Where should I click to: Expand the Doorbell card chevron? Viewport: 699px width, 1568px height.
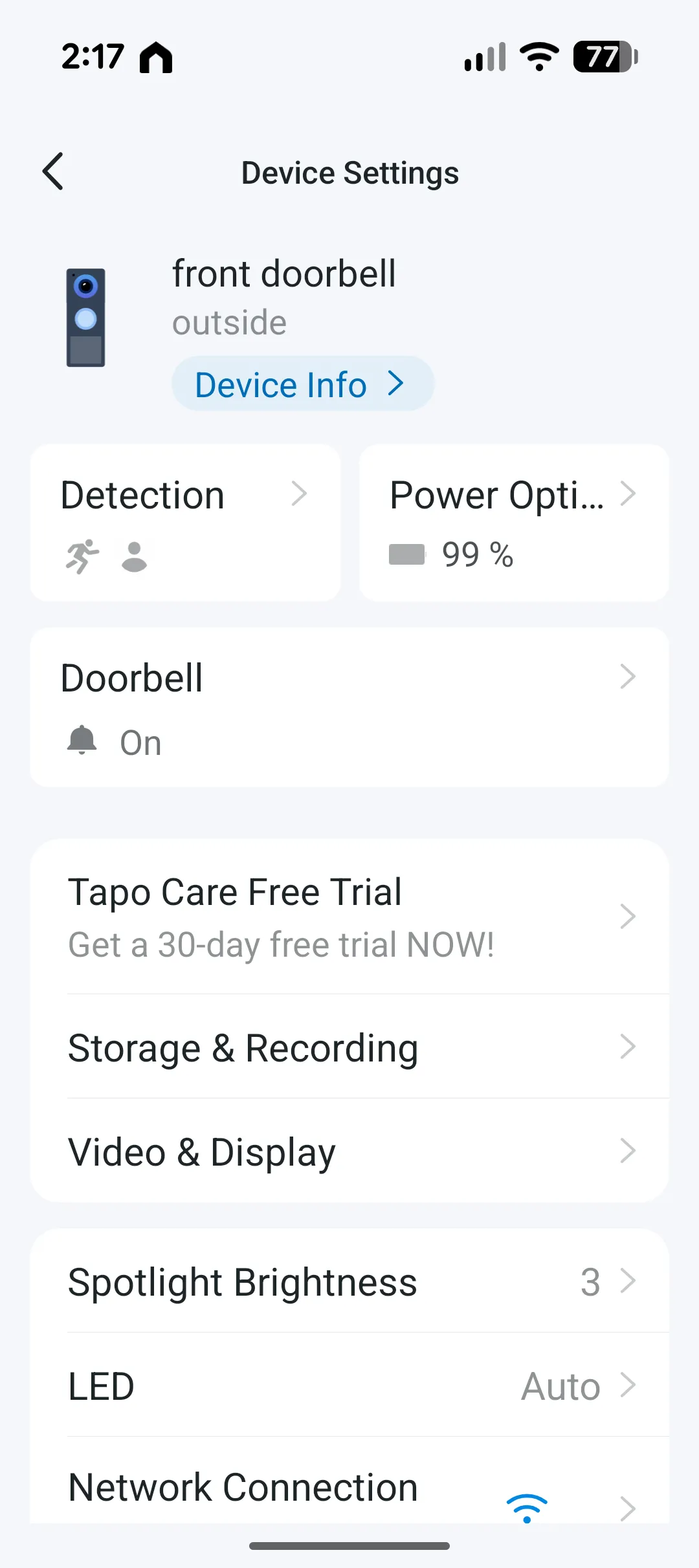(x=628, y=677)
